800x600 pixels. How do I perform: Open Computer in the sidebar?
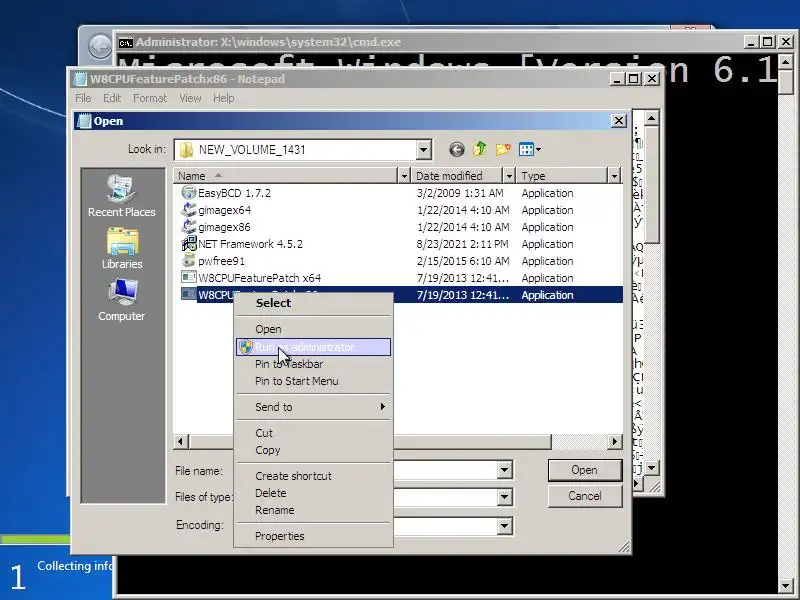(x=121, y=300)
